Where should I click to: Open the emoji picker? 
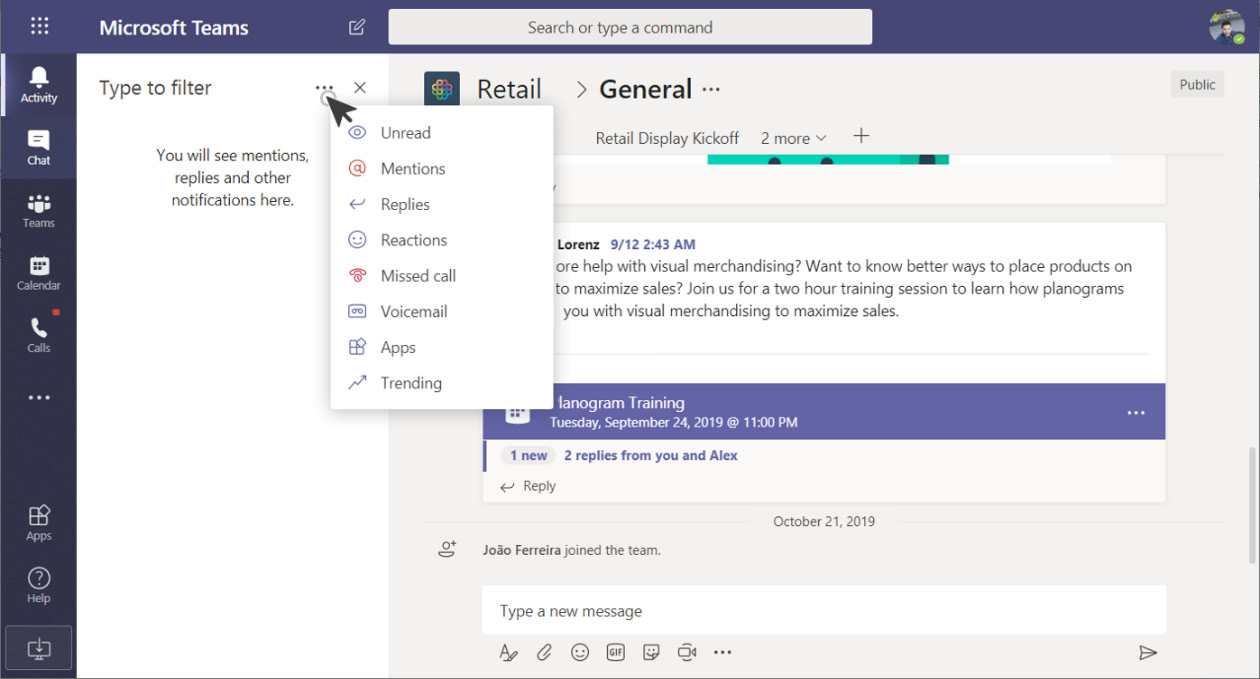(580, 652)
